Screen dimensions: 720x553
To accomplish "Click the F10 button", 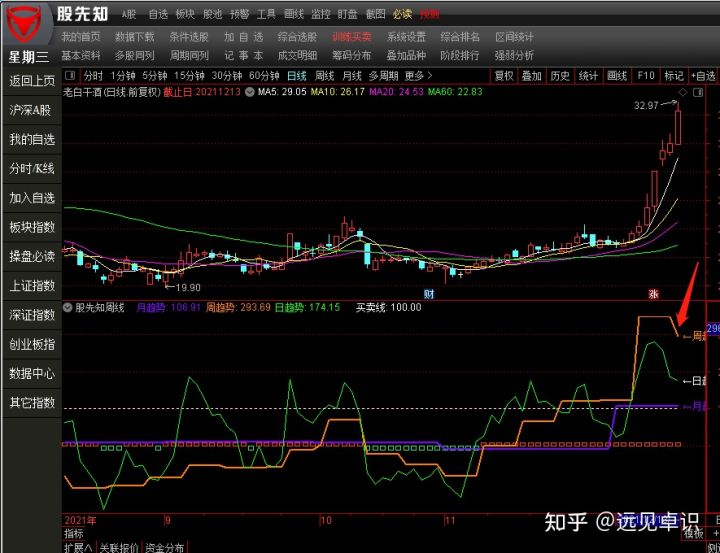I will [646, 76].
